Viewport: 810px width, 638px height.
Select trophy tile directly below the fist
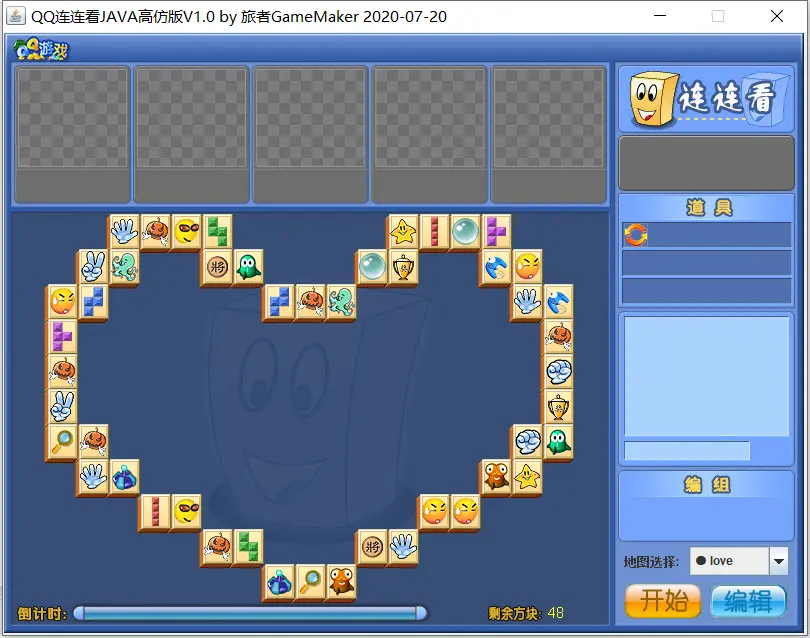(558, 407)
